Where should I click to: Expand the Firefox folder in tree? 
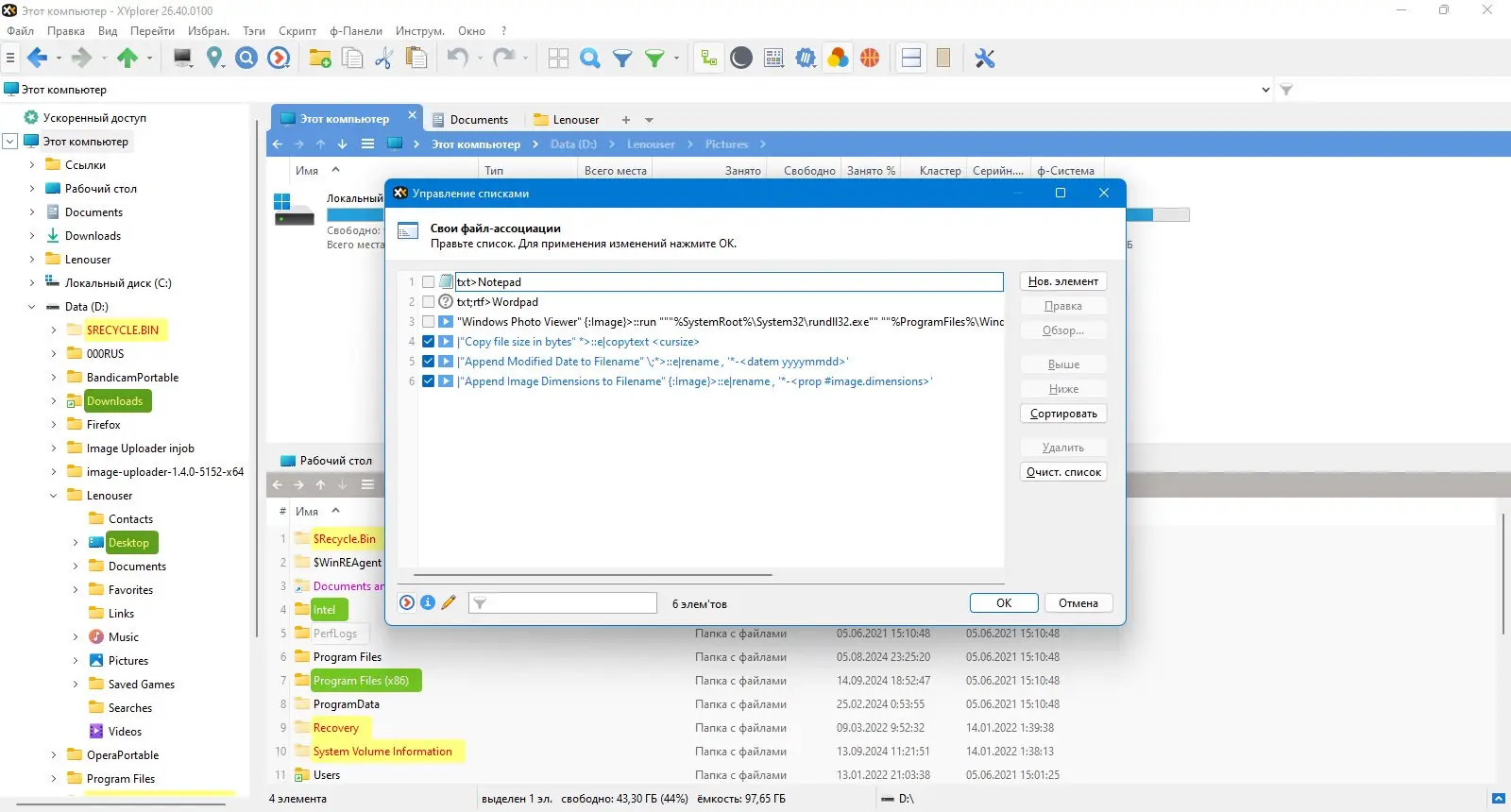[53, 425]
